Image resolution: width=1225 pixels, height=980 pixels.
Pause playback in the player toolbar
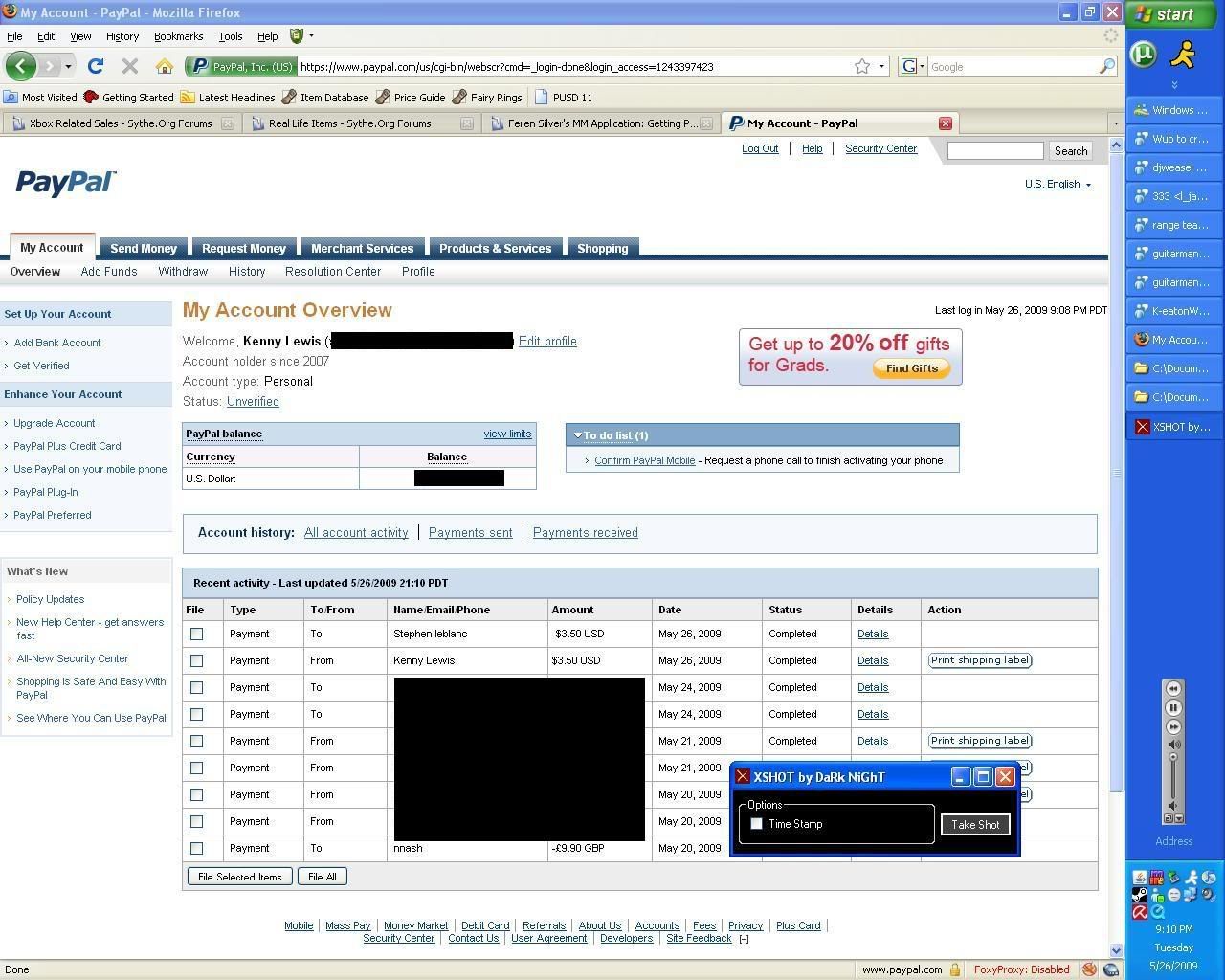pos(1173,708)
